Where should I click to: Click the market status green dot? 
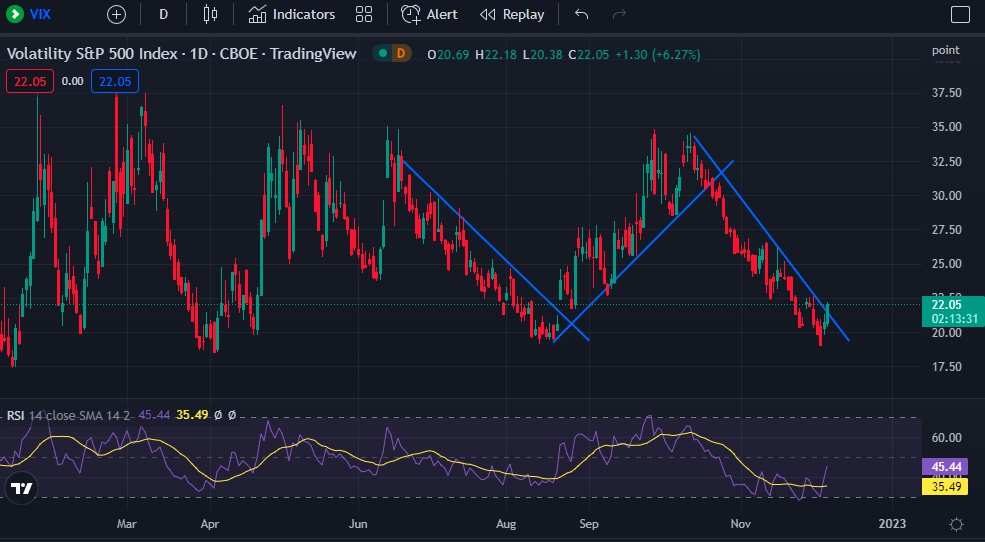[x=383, y=54]
